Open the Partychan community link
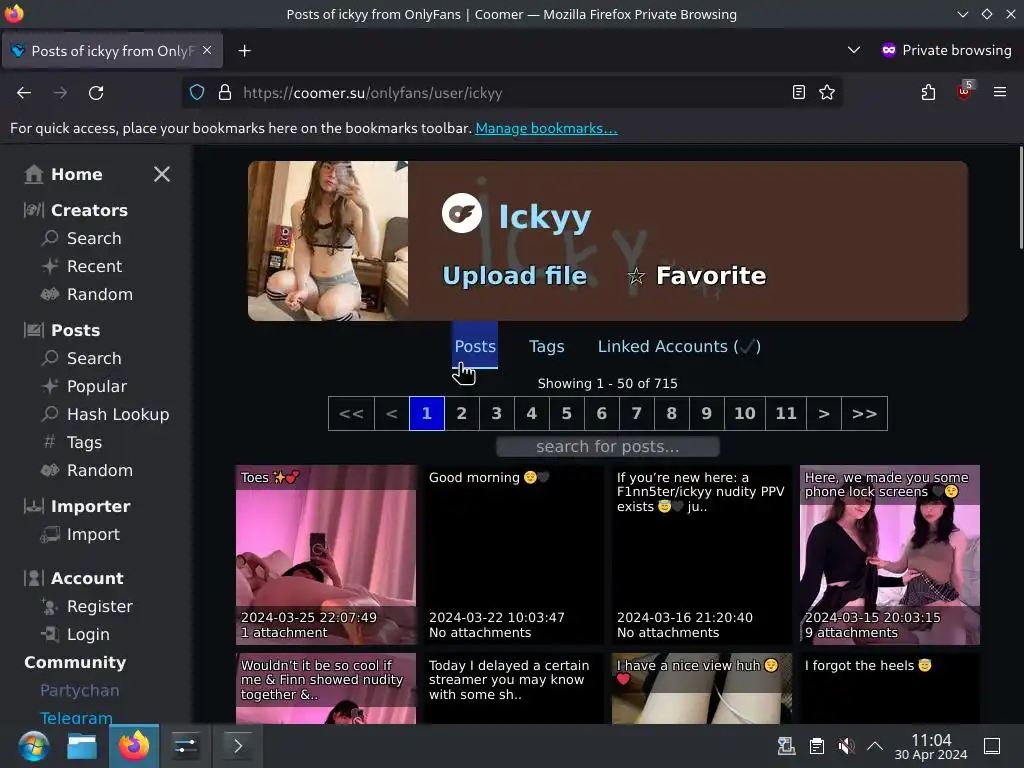Image resolution: width=1024 pixels, height=768 pixels. point(80,690)
